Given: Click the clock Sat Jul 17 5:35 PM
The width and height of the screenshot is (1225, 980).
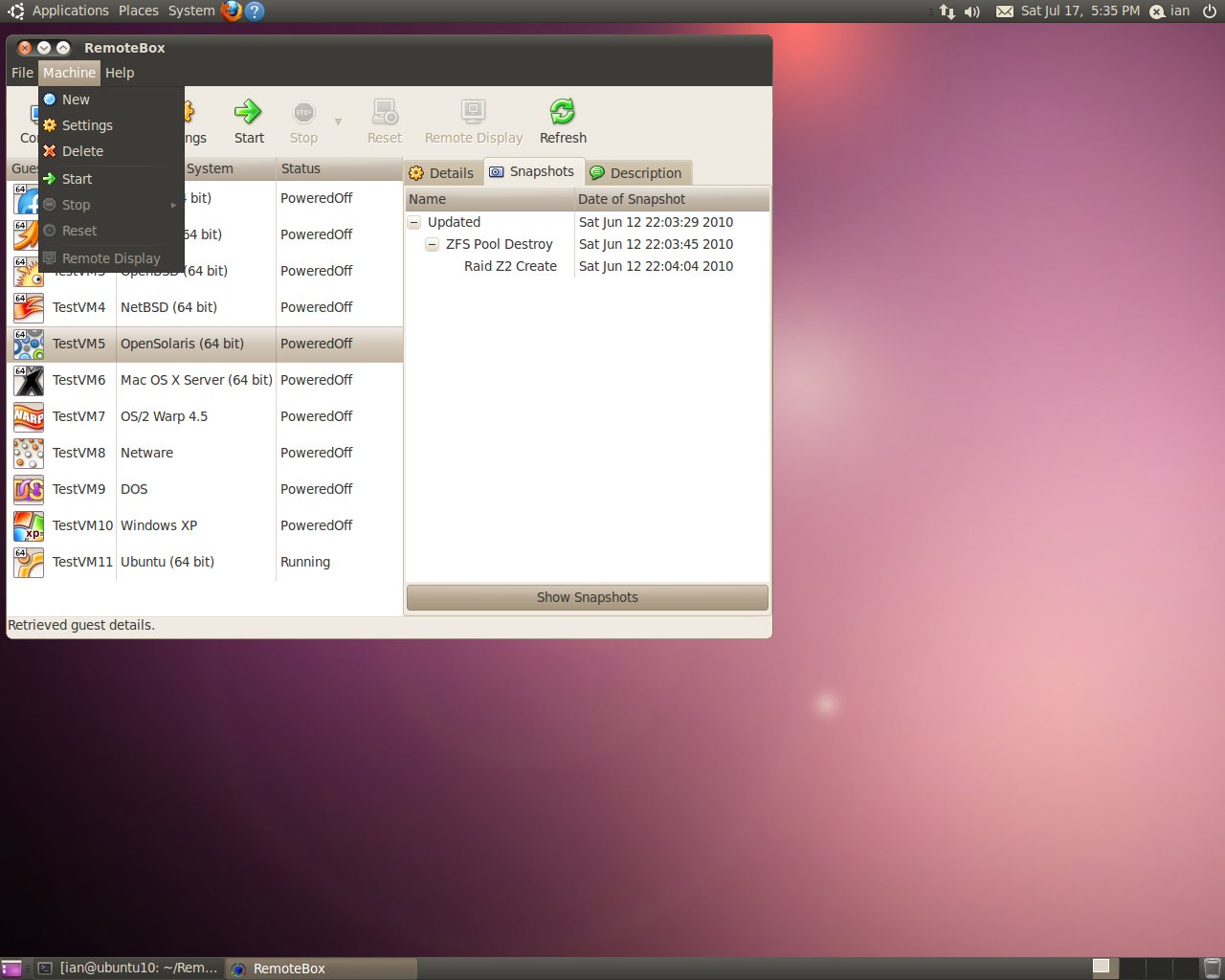Looking at the screenshot, I should (x=1080, y=11).
